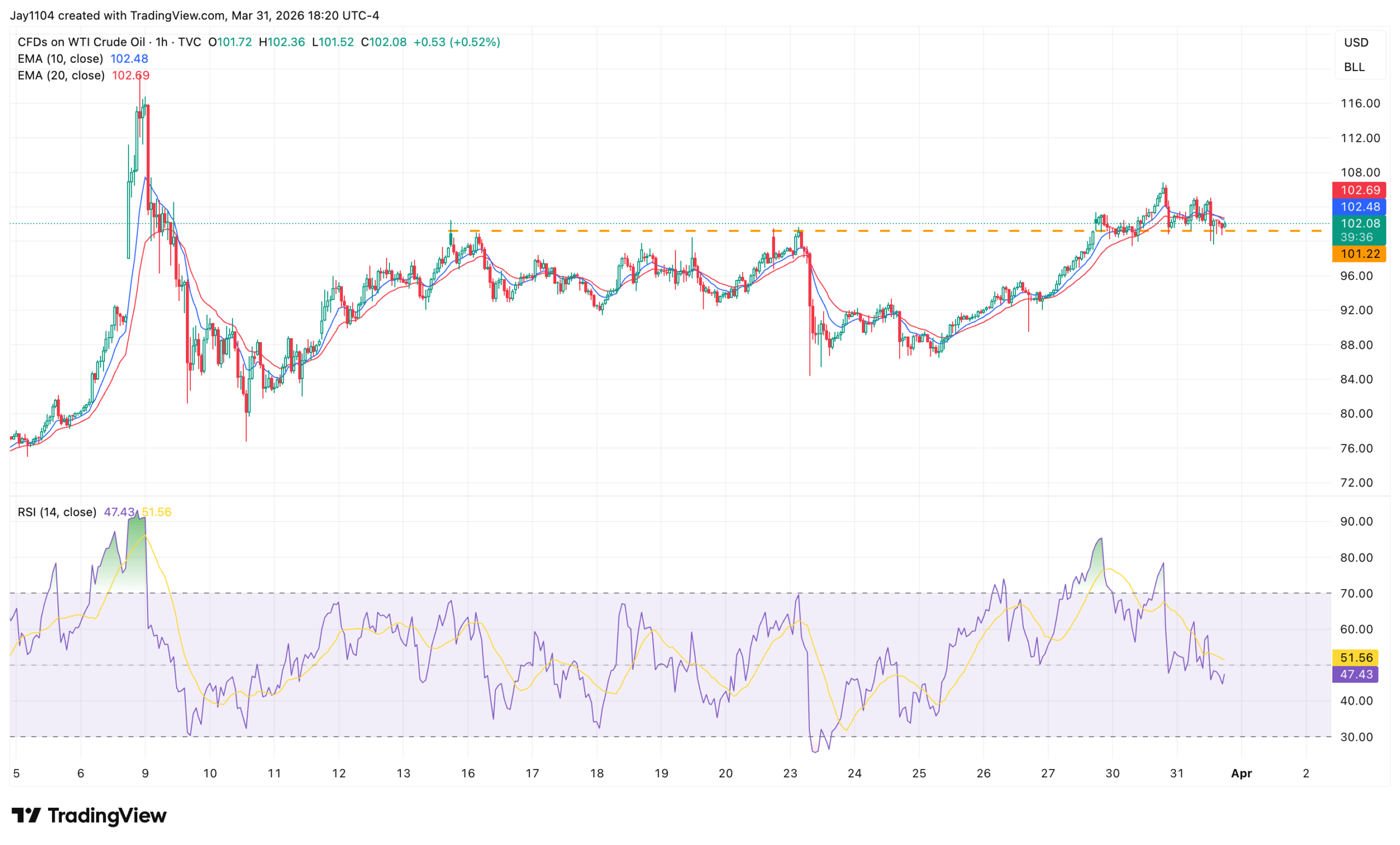Click the EMA (10, close) indicator legend

60,58
